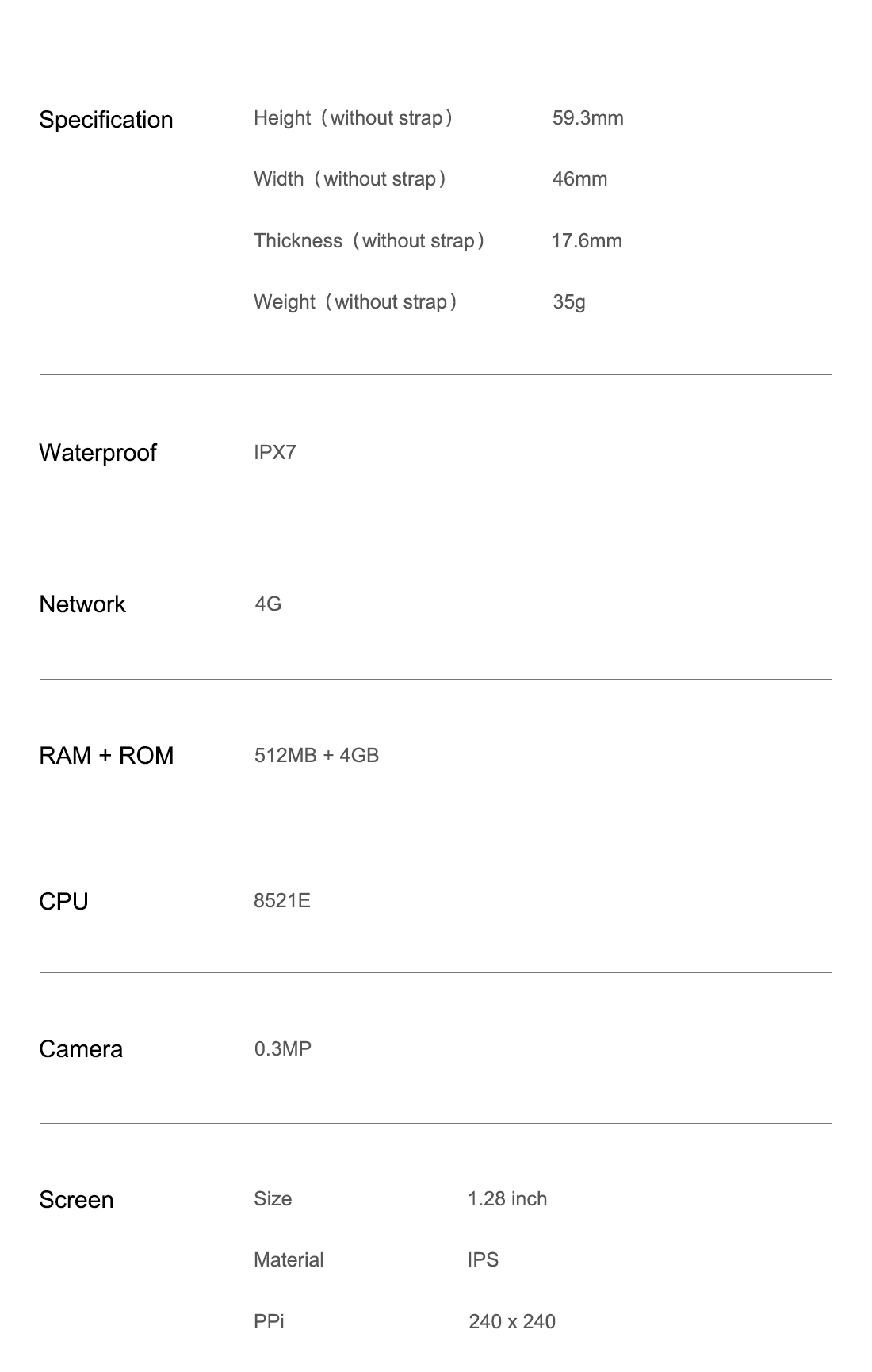872x1372 pixels.
Task: Select the 17.6mm thickness value
Action: point(587,241)
